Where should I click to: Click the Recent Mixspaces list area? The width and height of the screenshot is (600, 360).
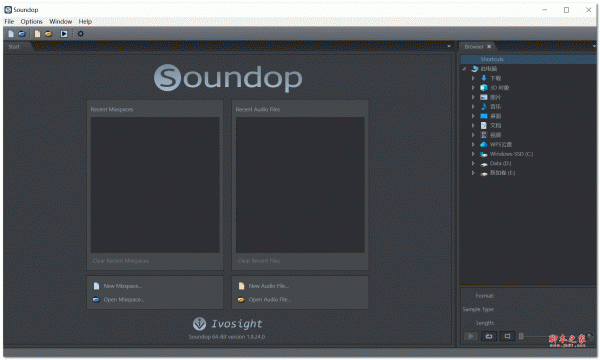(x=155, y=185)
